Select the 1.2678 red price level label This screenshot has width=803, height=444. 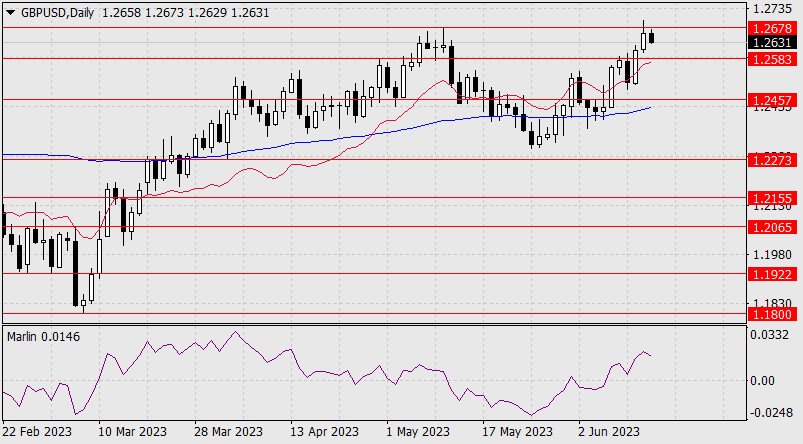tap(772, 28)
